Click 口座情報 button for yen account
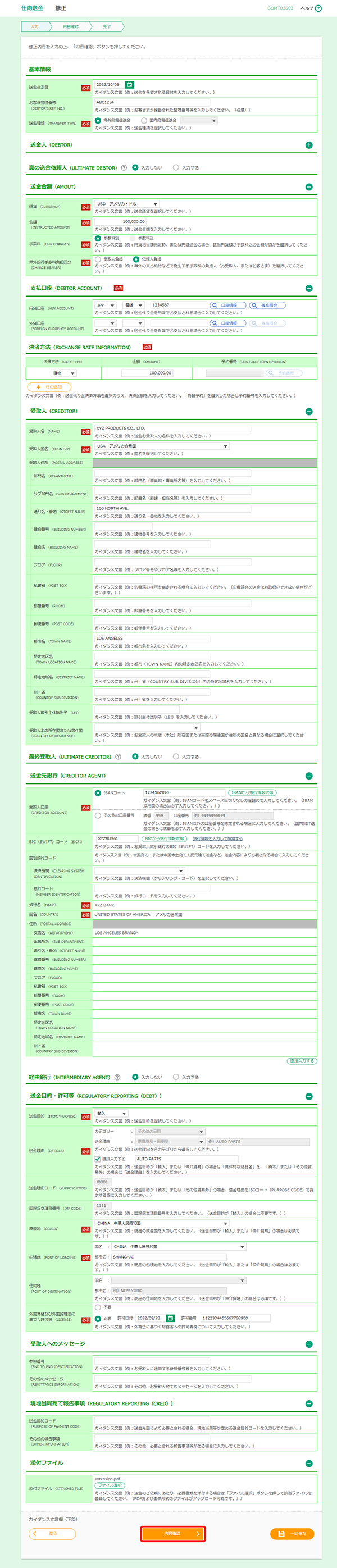The image size is (337, 1568). coord(228,305)
